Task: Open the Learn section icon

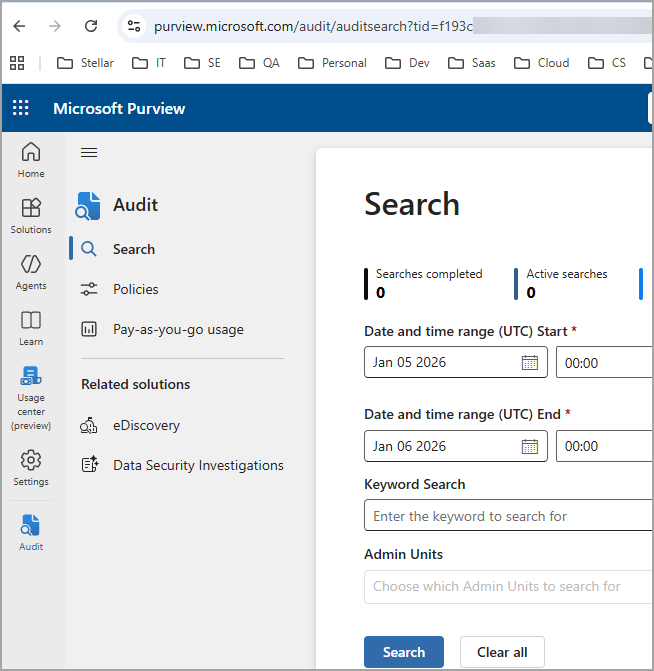Action: (x=31, y=327)
